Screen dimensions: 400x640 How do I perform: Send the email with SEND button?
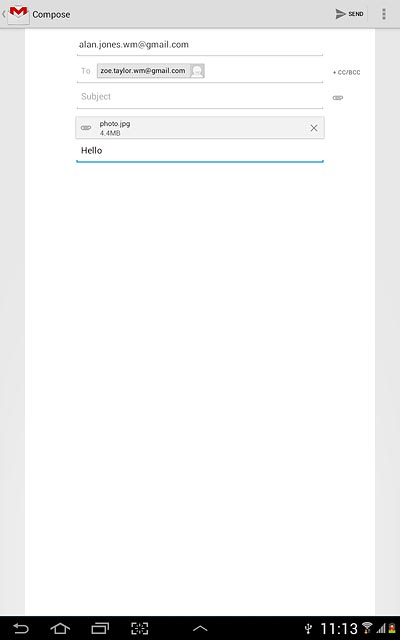(x=349, y=14)
